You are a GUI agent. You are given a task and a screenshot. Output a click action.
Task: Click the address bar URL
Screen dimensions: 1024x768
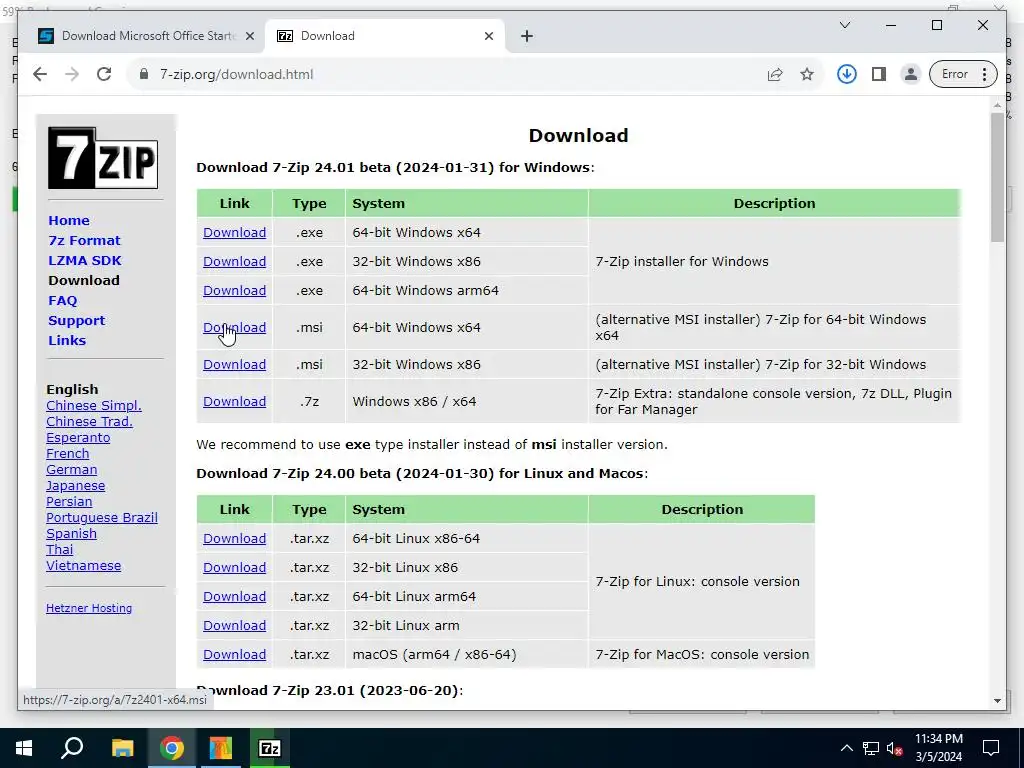click(236, 74)
